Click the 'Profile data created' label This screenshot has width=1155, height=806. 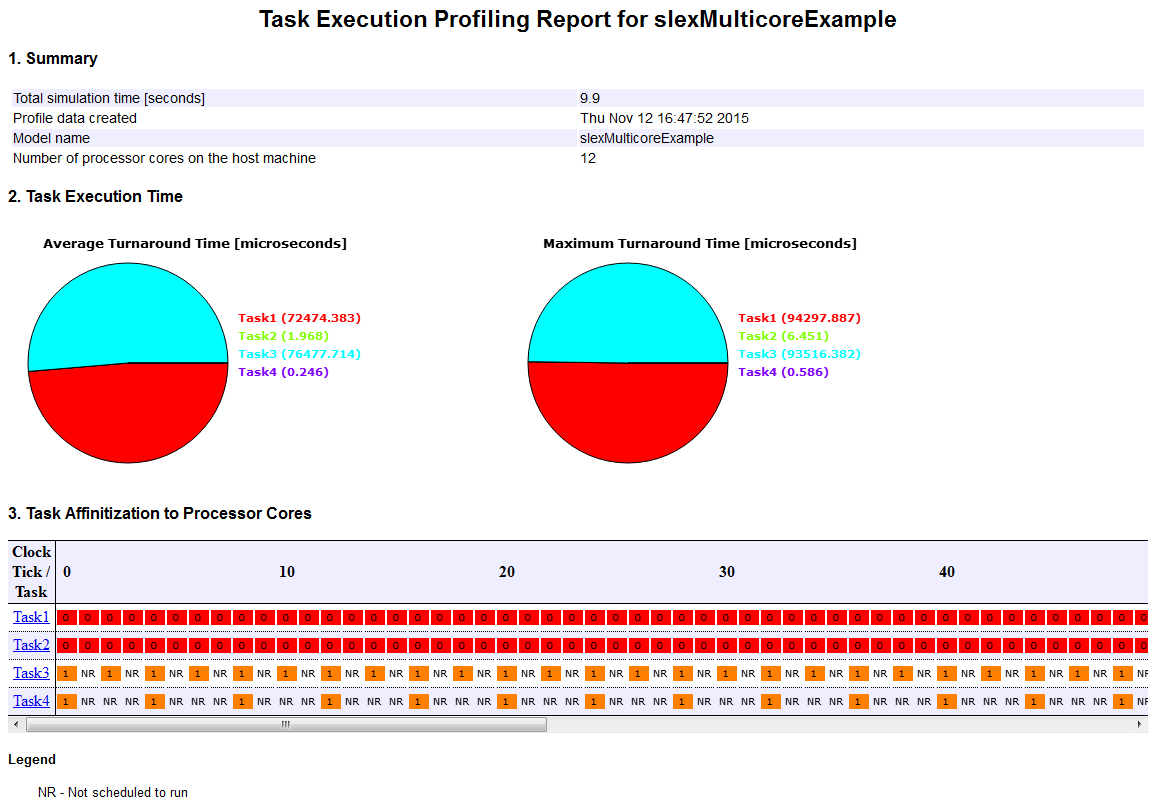pyautogui.click(x=74, y=118)
